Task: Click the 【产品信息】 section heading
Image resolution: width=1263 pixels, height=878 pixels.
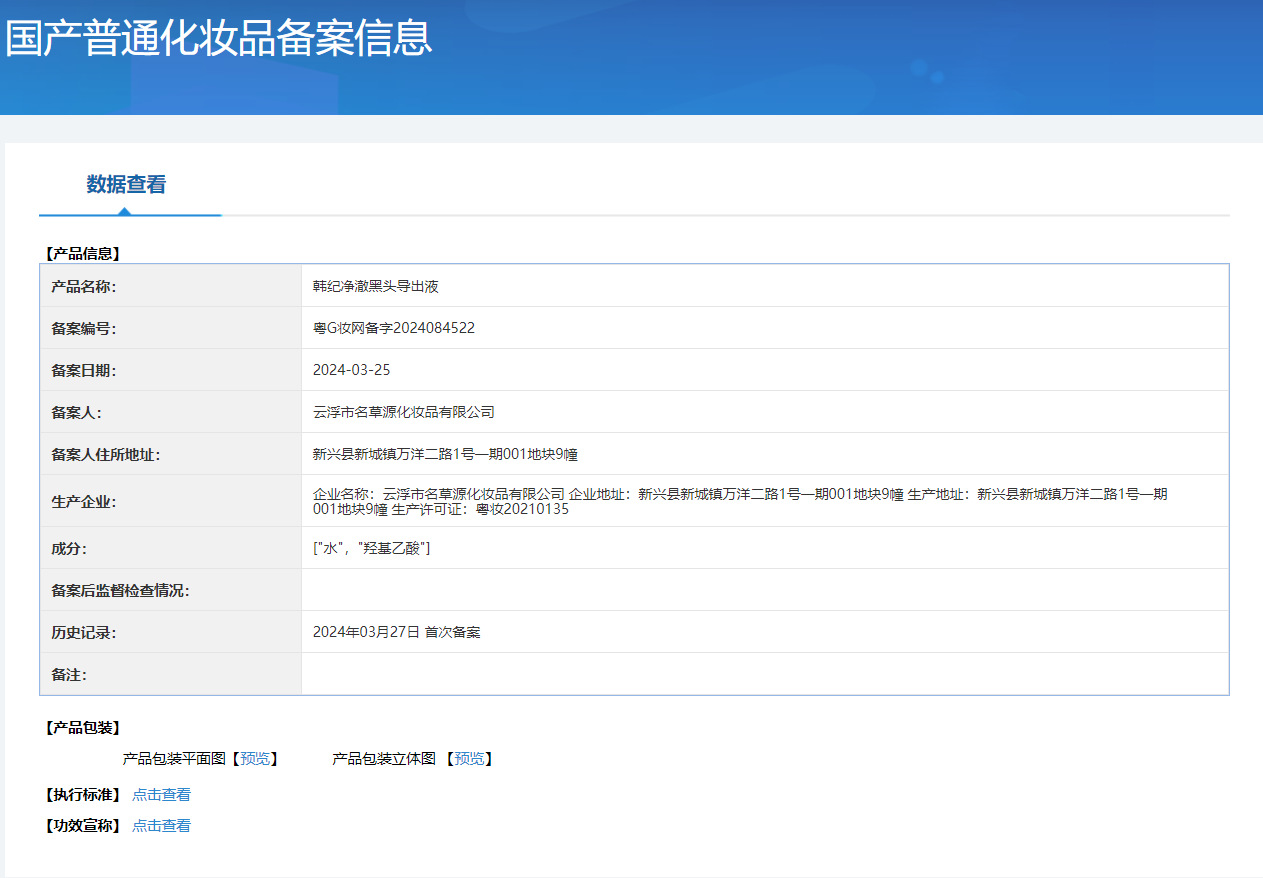Action: point(82,254)
